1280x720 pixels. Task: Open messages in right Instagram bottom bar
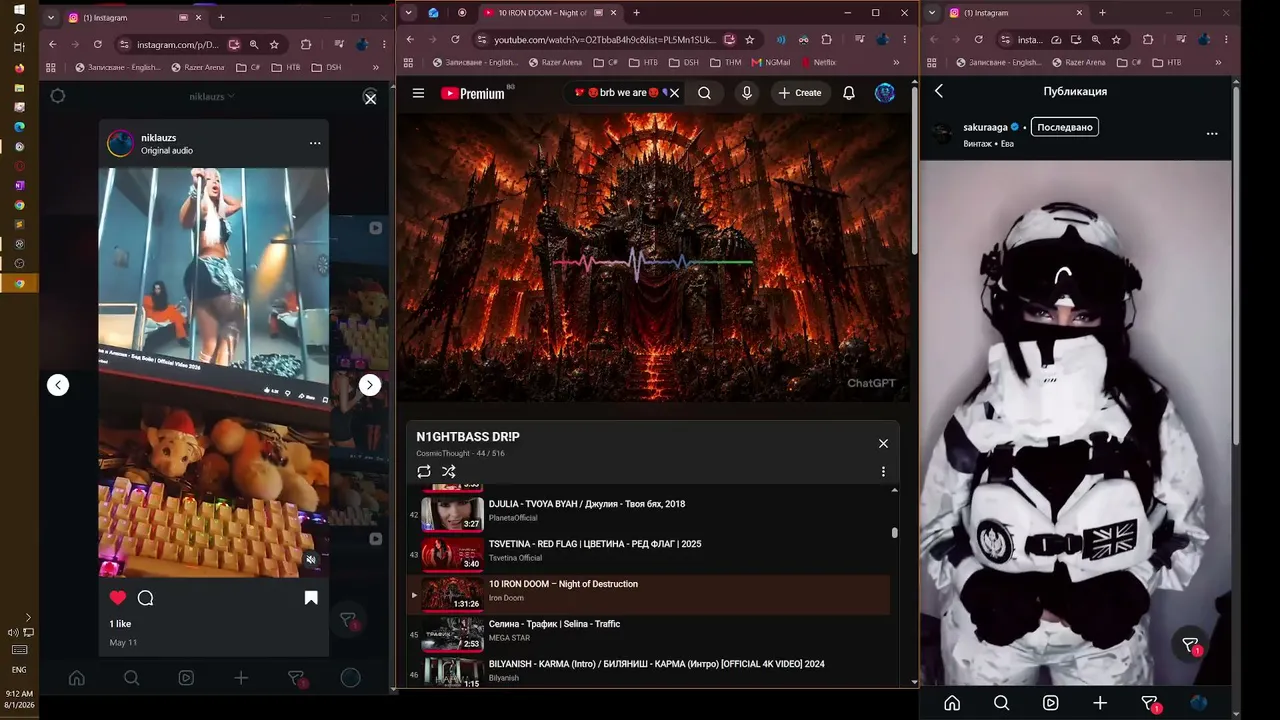(1150, 703)
